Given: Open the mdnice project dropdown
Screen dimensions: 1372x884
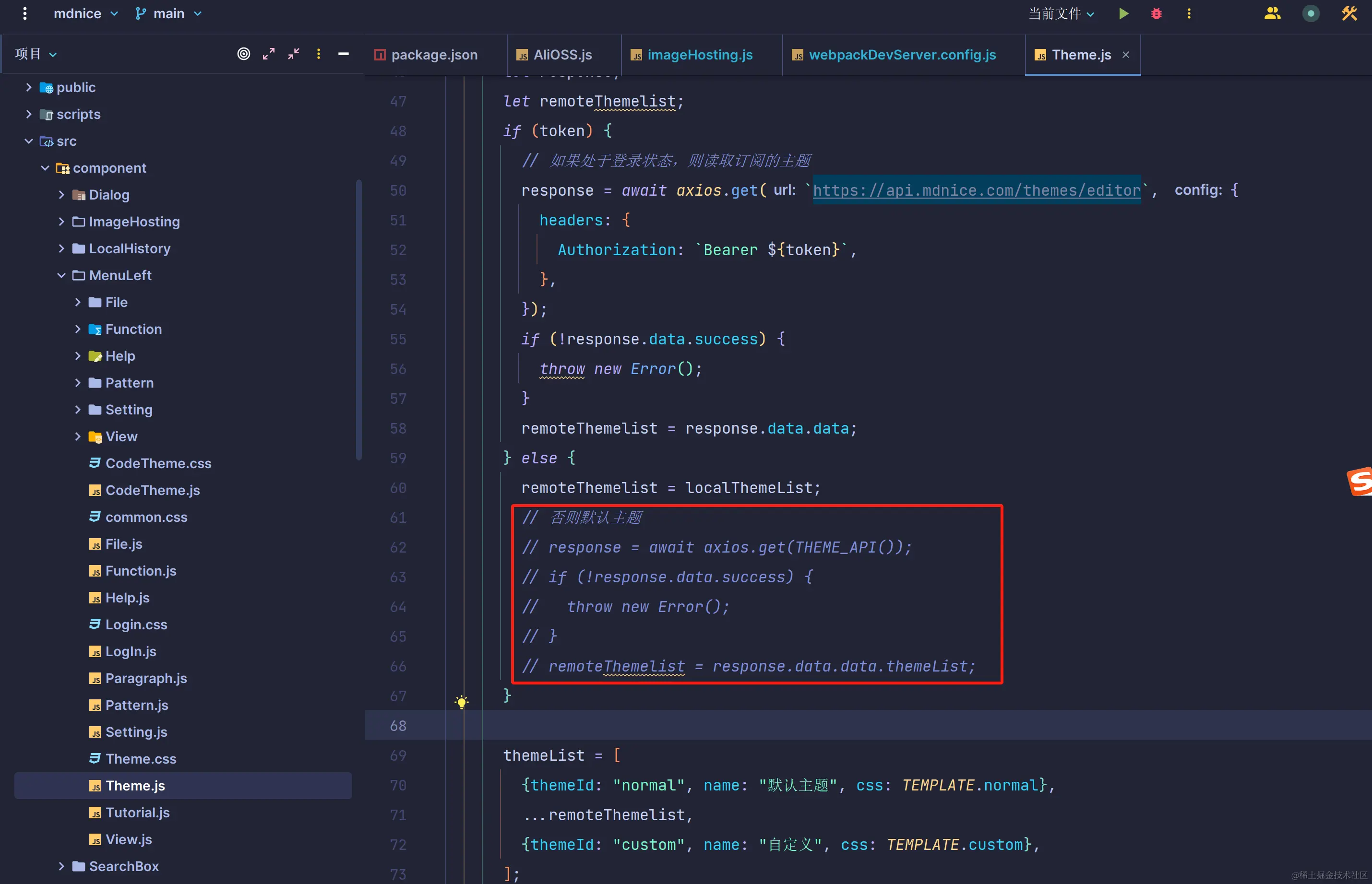Looking at the screenshot, I should click(x=85, y=13).
